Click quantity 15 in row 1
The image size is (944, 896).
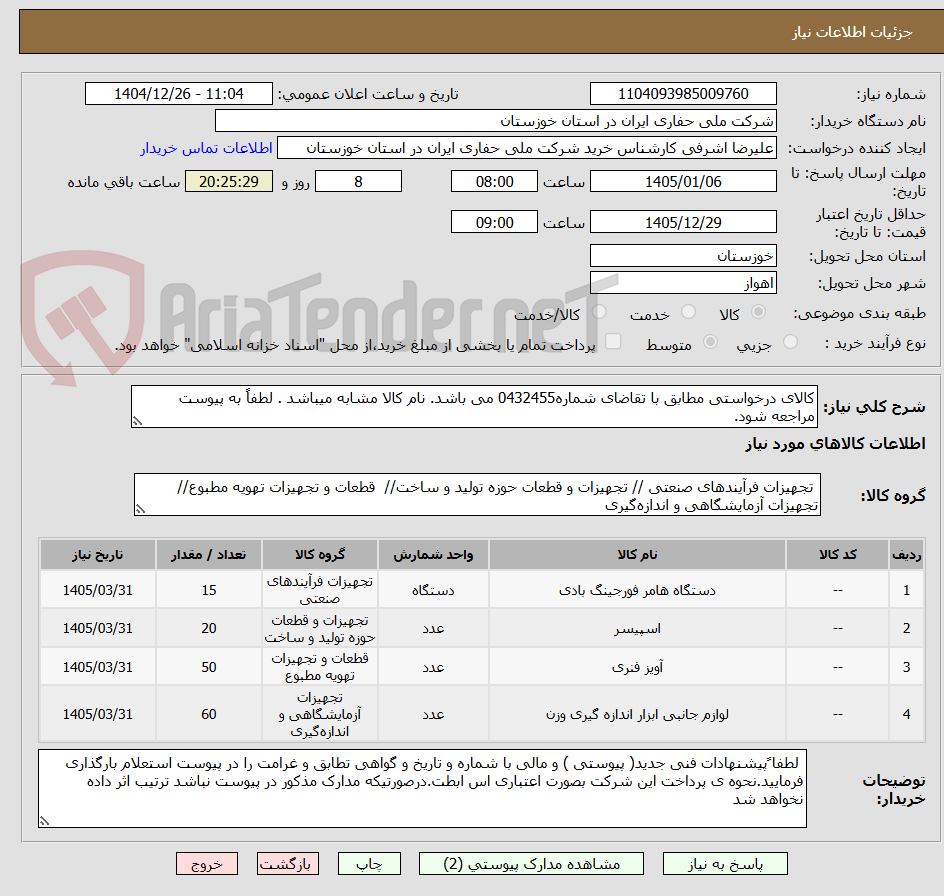coord(209,590)
